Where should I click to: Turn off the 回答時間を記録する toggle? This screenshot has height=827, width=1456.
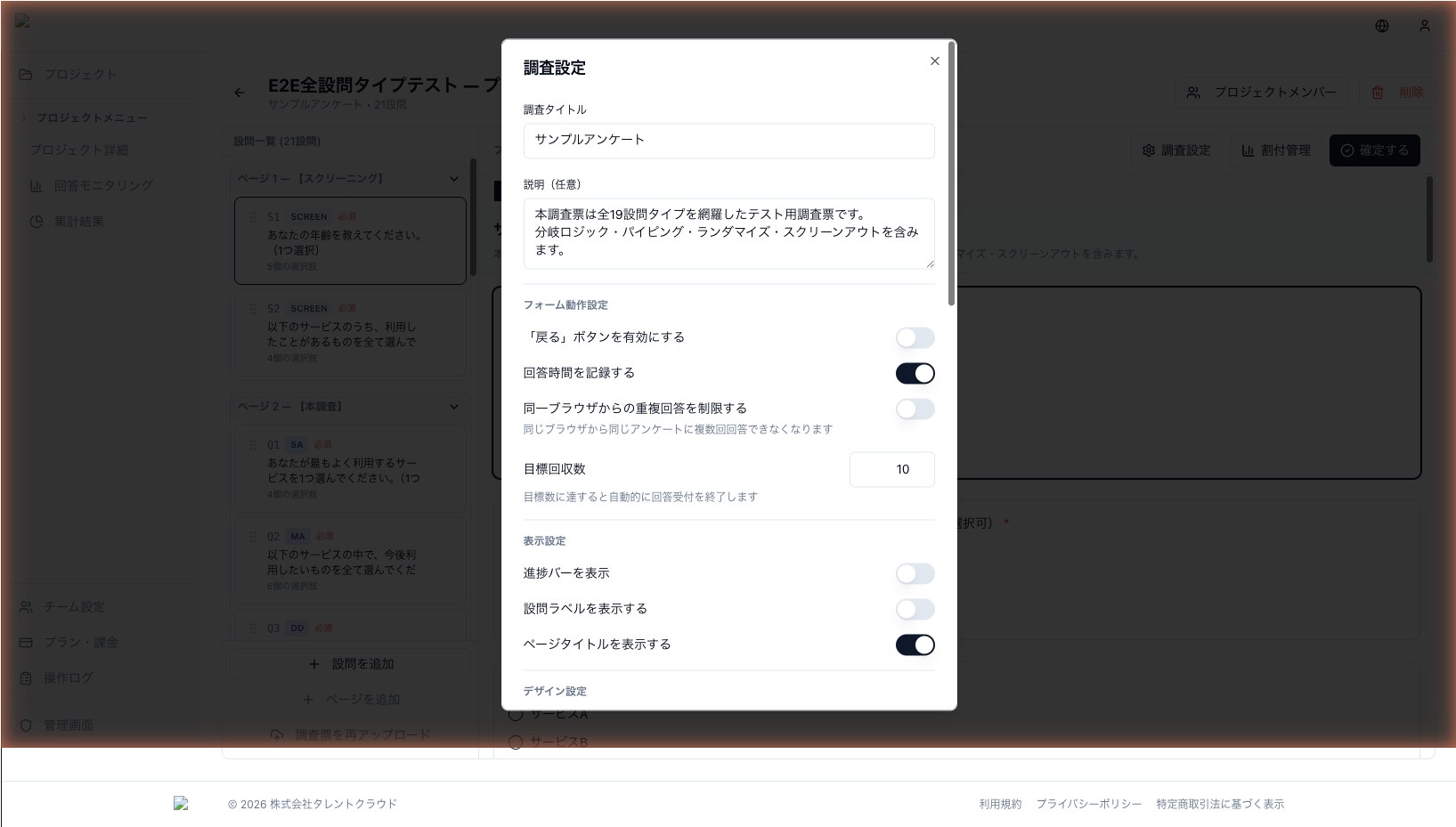click(x=915, y=374)
